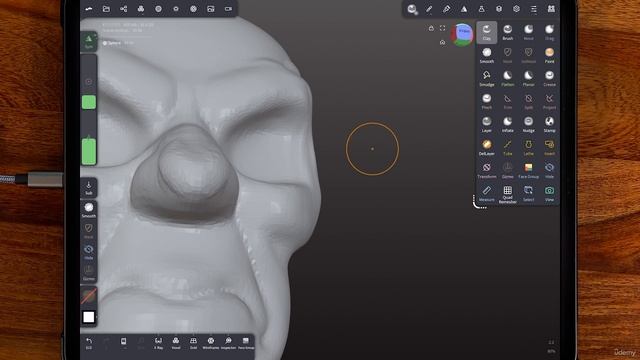The width and height of the screenshot is (640, 360).
Task: Select the Clay sculpting tool
Action: click(x=487, y=32)
